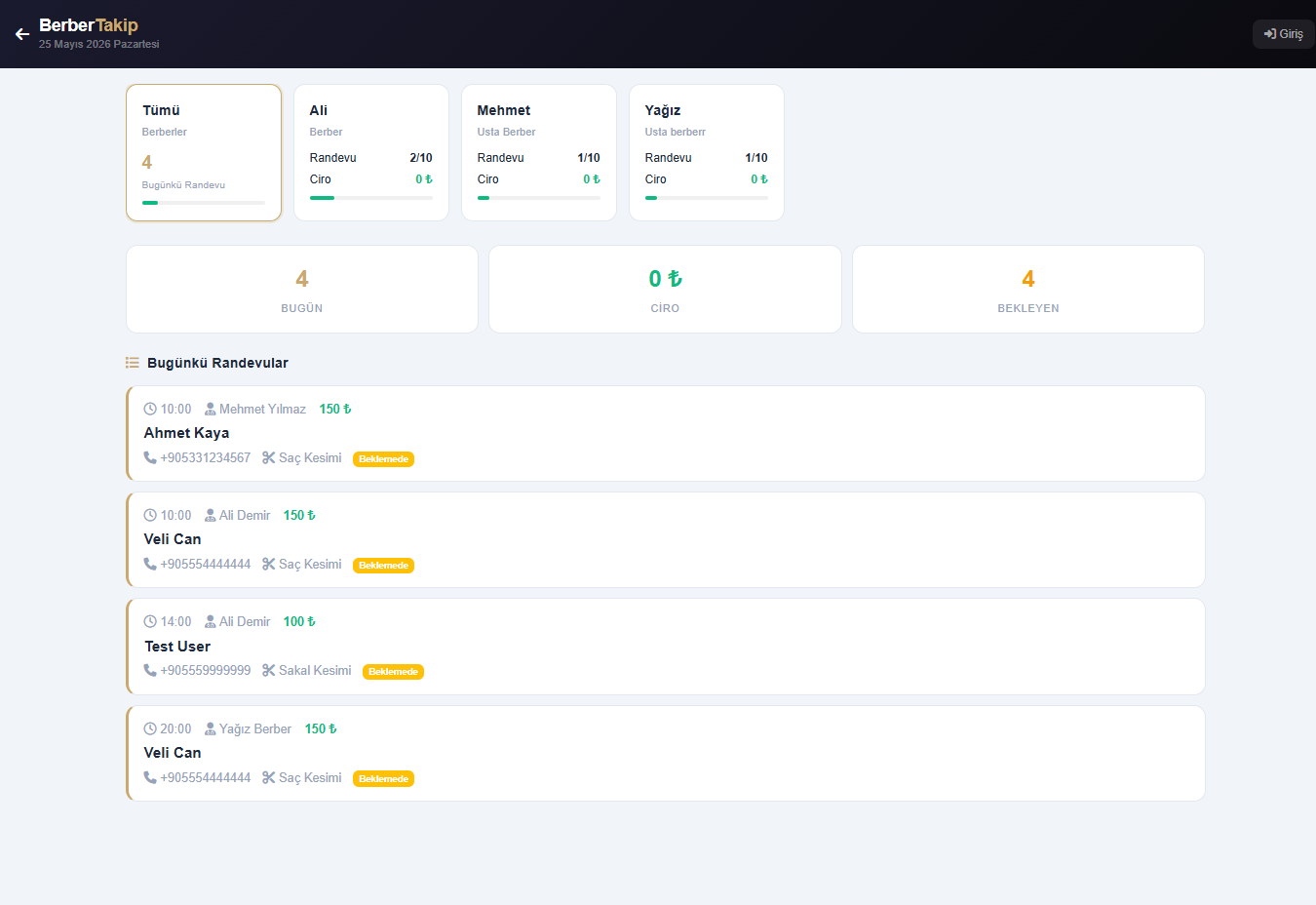Click 150 ₺ price beside Yağız Berber

click(321, 729)
